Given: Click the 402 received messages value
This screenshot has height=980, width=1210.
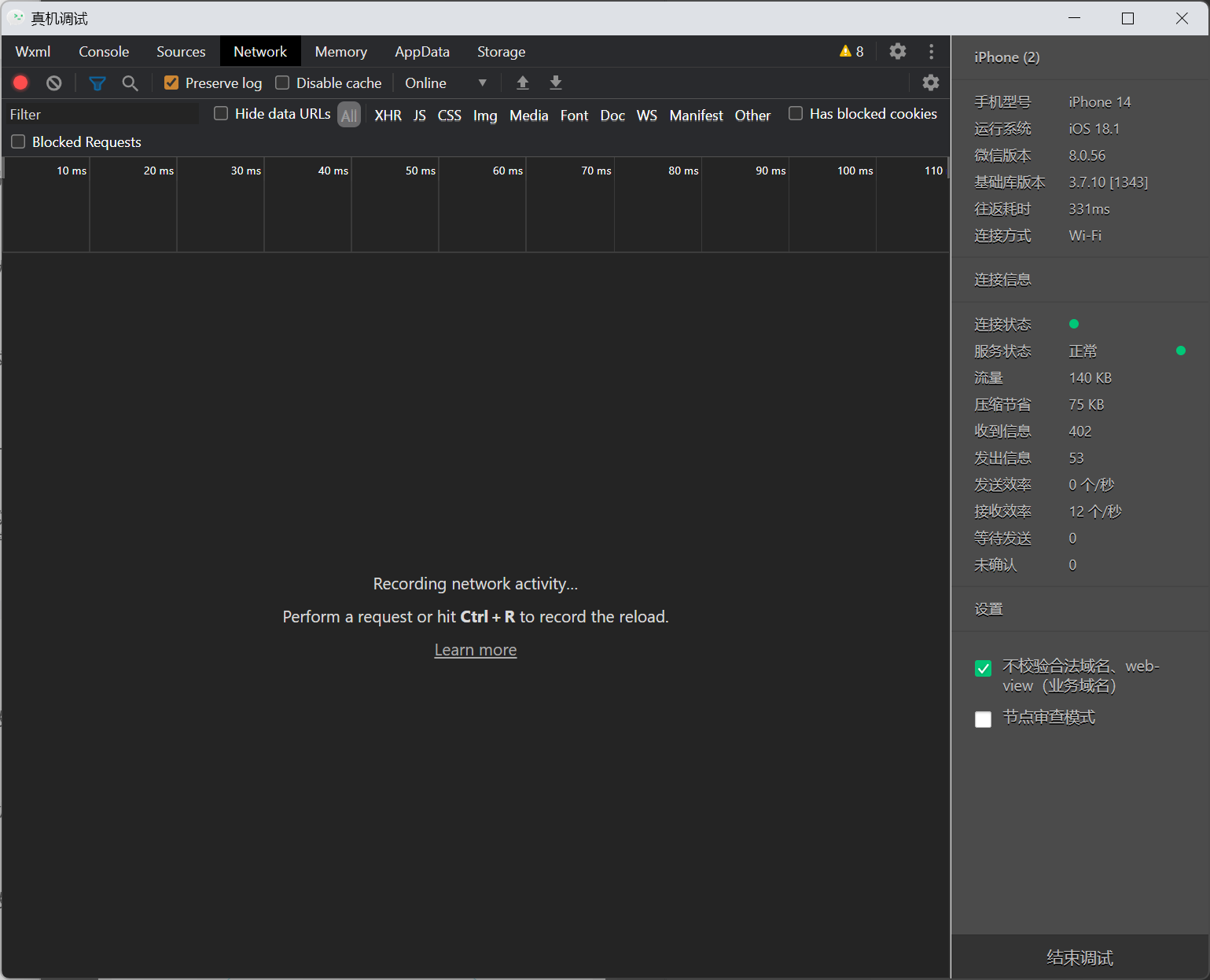Looking at the screenshot, I should click(1080, 431).
